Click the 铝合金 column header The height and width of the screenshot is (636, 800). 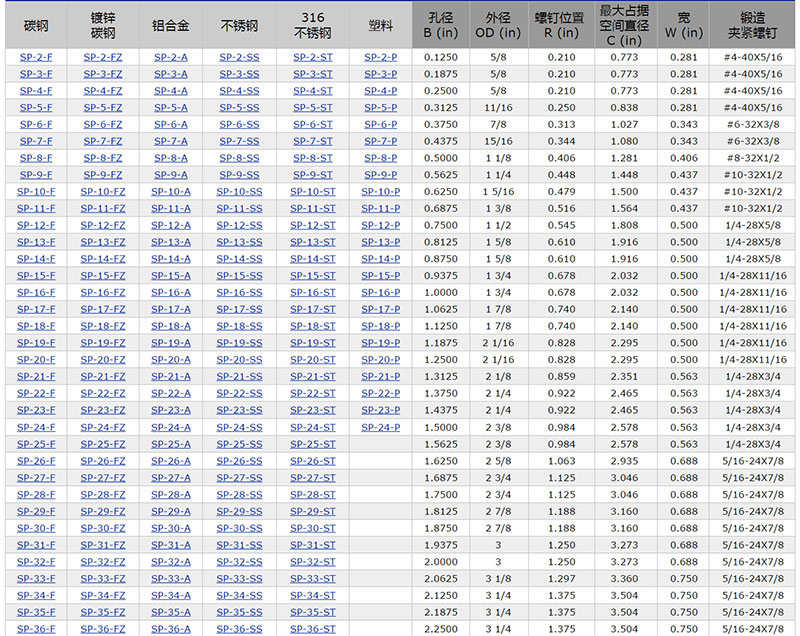[x=171, y=25]
